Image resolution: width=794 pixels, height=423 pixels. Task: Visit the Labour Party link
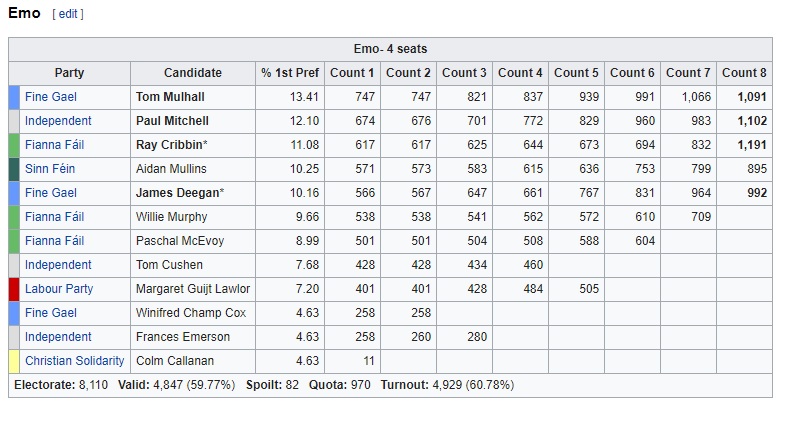point(59,289)
